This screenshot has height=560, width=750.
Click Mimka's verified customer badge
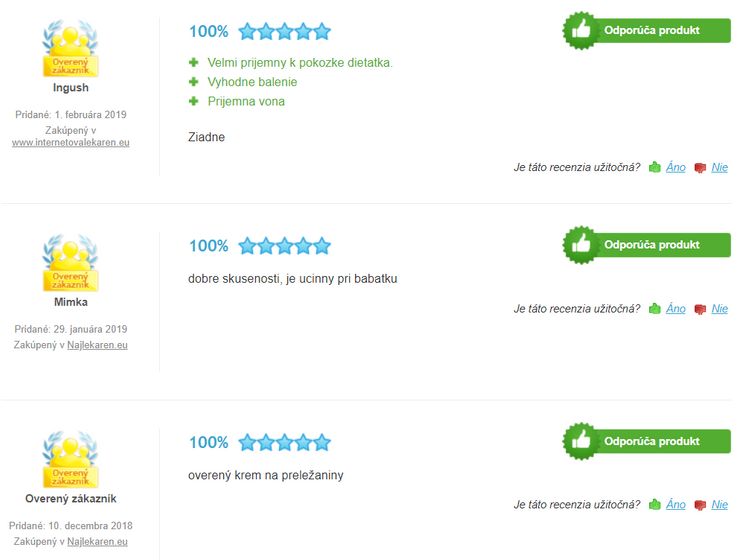[70, 263]
